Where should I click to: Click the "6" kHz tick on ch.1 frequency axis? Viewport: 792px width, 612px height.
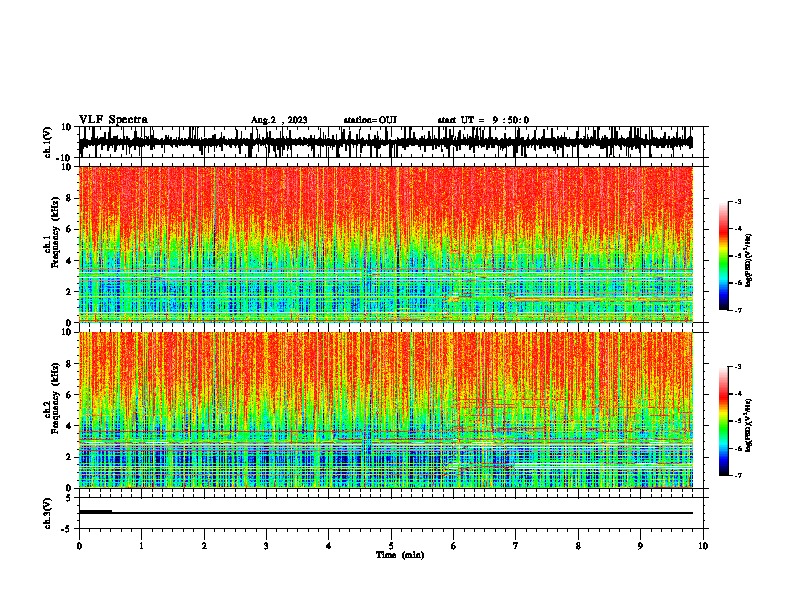pyautogui.click(x=69, y=230)
